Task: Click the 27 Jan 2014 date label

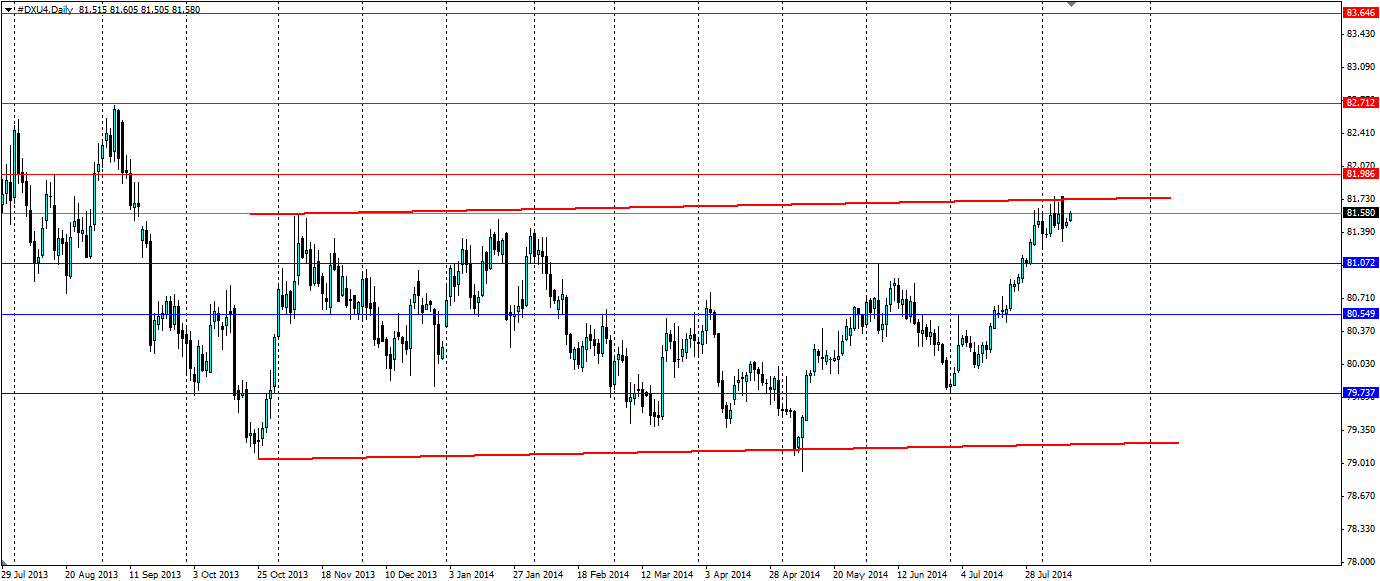Action: pyautogui.click(x=539, y=575)
